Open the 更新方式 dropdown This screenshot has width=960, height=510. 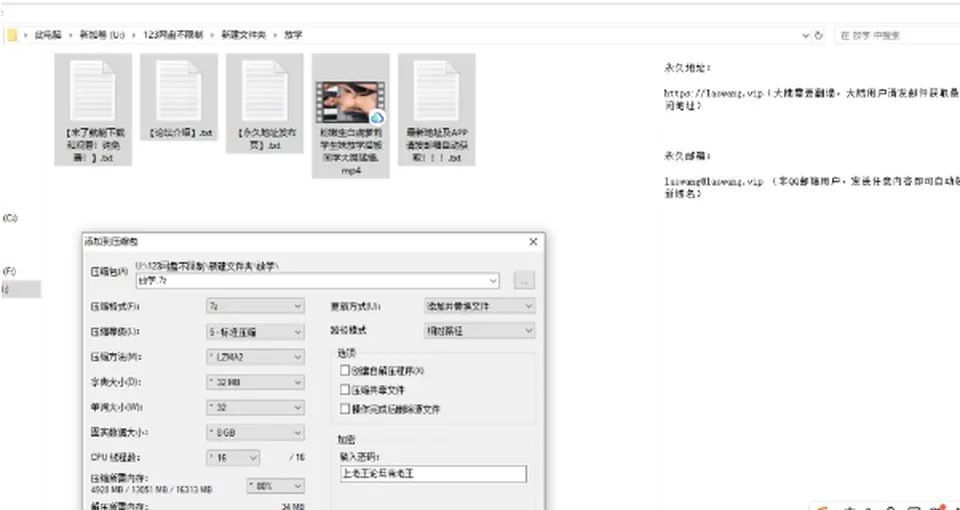(479, 306)
